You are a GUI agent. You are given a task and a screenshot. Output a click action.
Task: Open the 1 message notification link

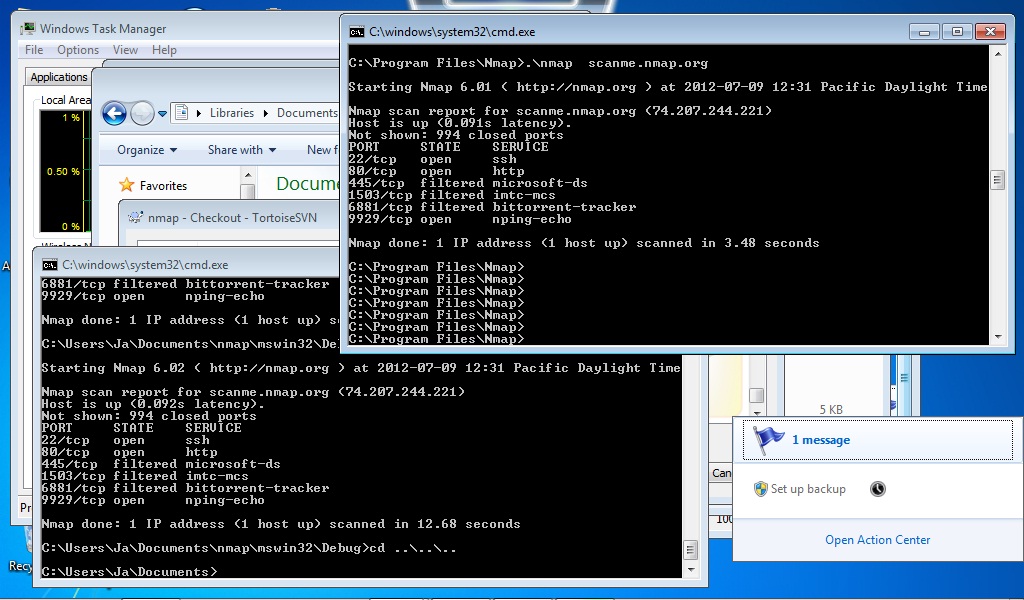[x=821, y=440]
